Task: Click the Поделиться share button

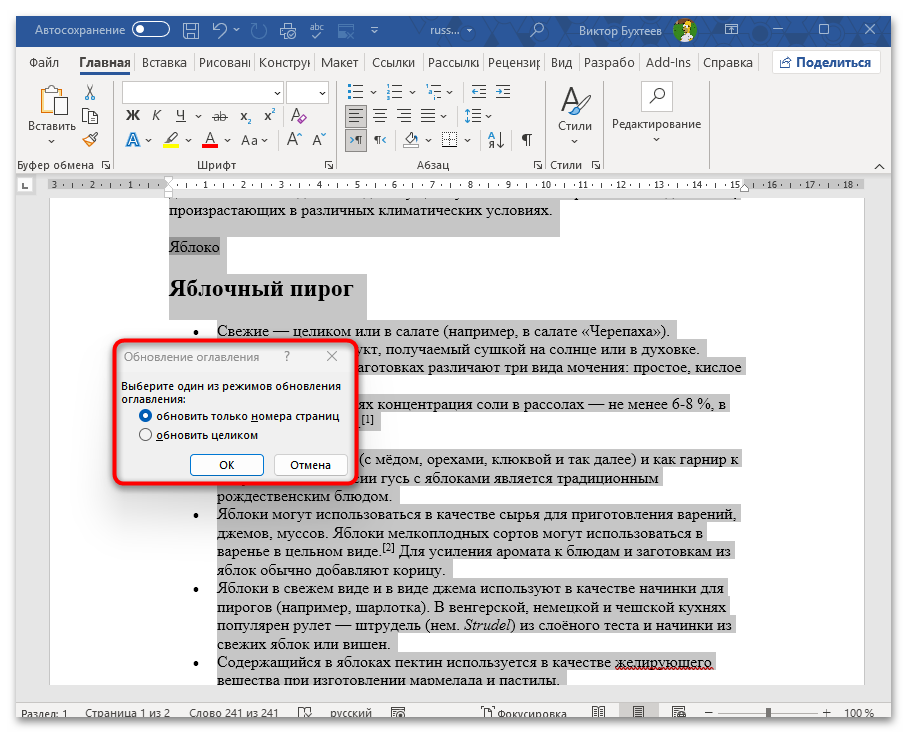Action: (x=826, y=62)
